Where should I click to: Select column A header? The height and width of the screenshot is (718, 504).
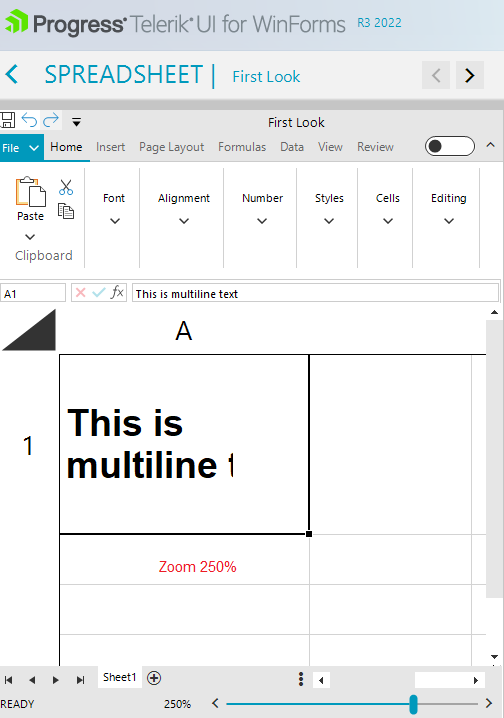click(x=184, y=331)
